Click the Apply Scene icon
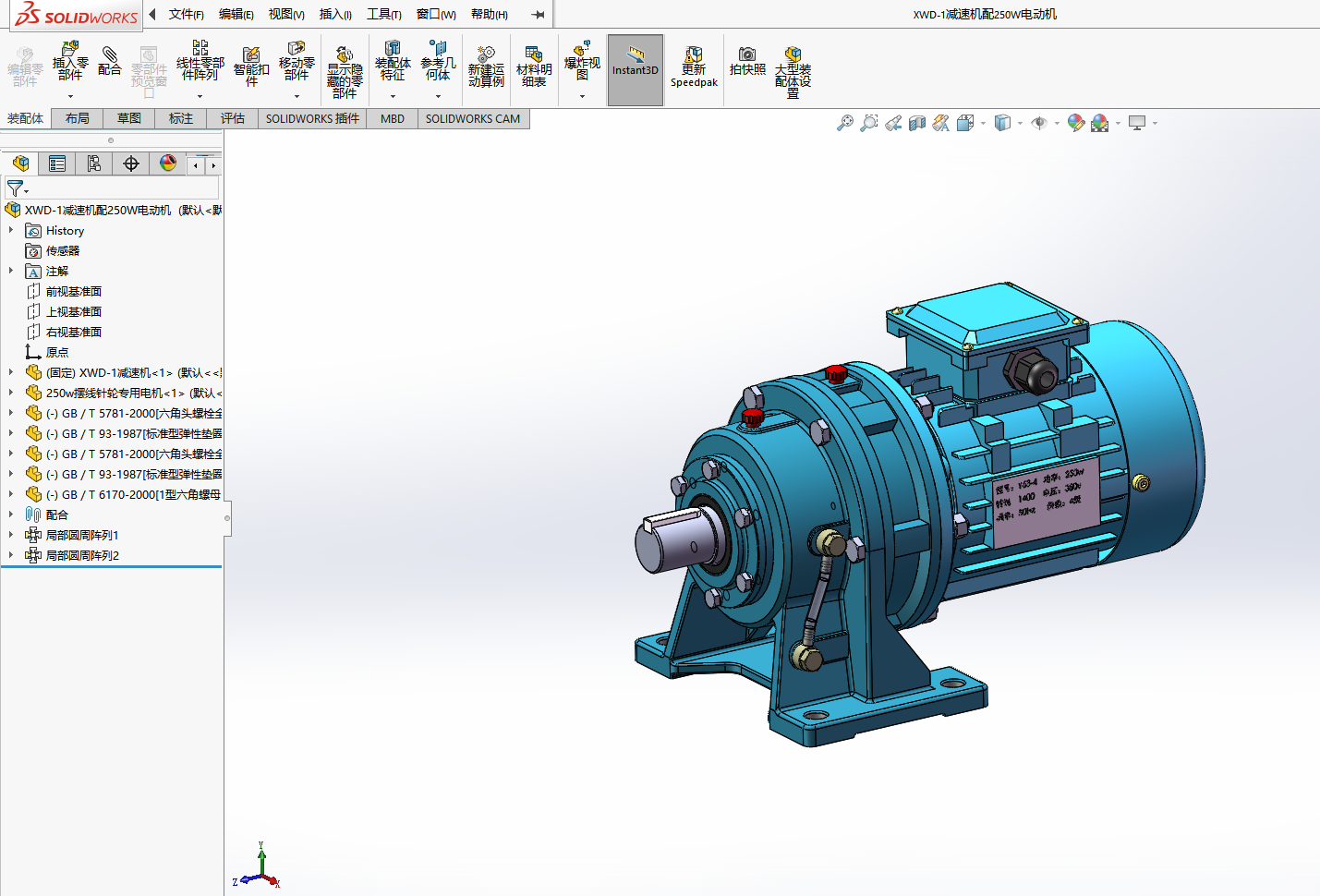1320x896 pixels. [1099, 123]
